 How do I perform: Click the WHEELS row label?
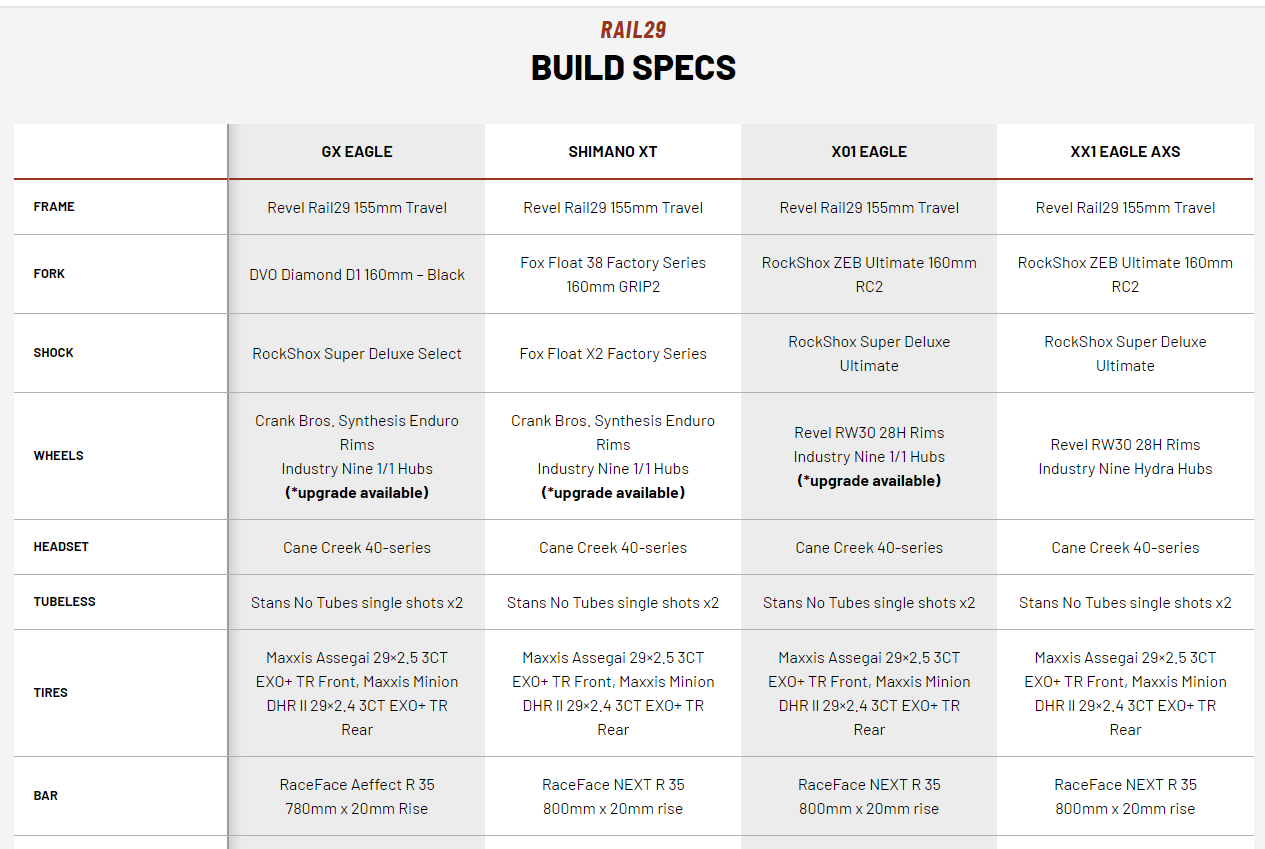click(59, 456)
